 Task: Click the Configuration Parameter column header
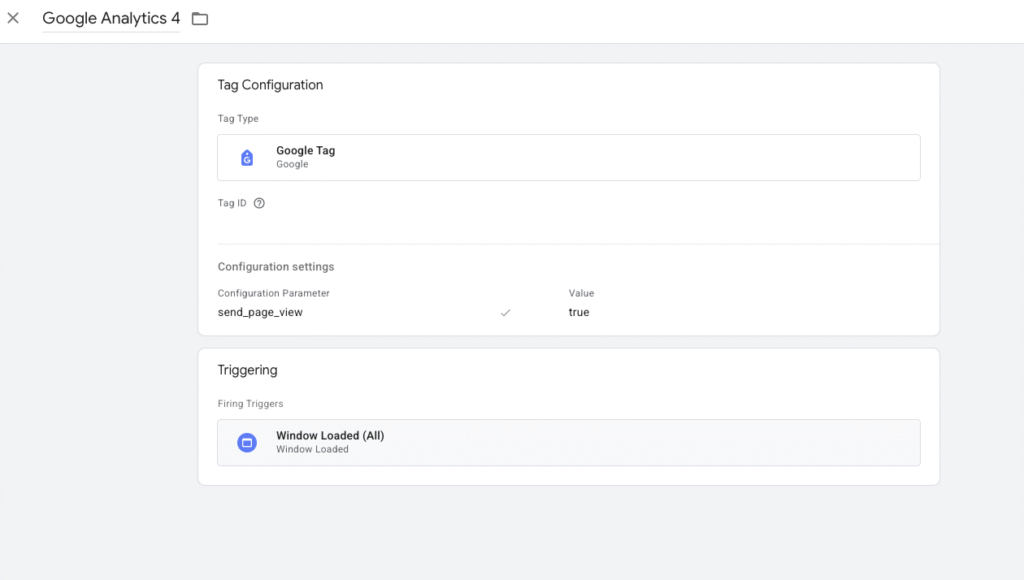[x=273, y=293]
